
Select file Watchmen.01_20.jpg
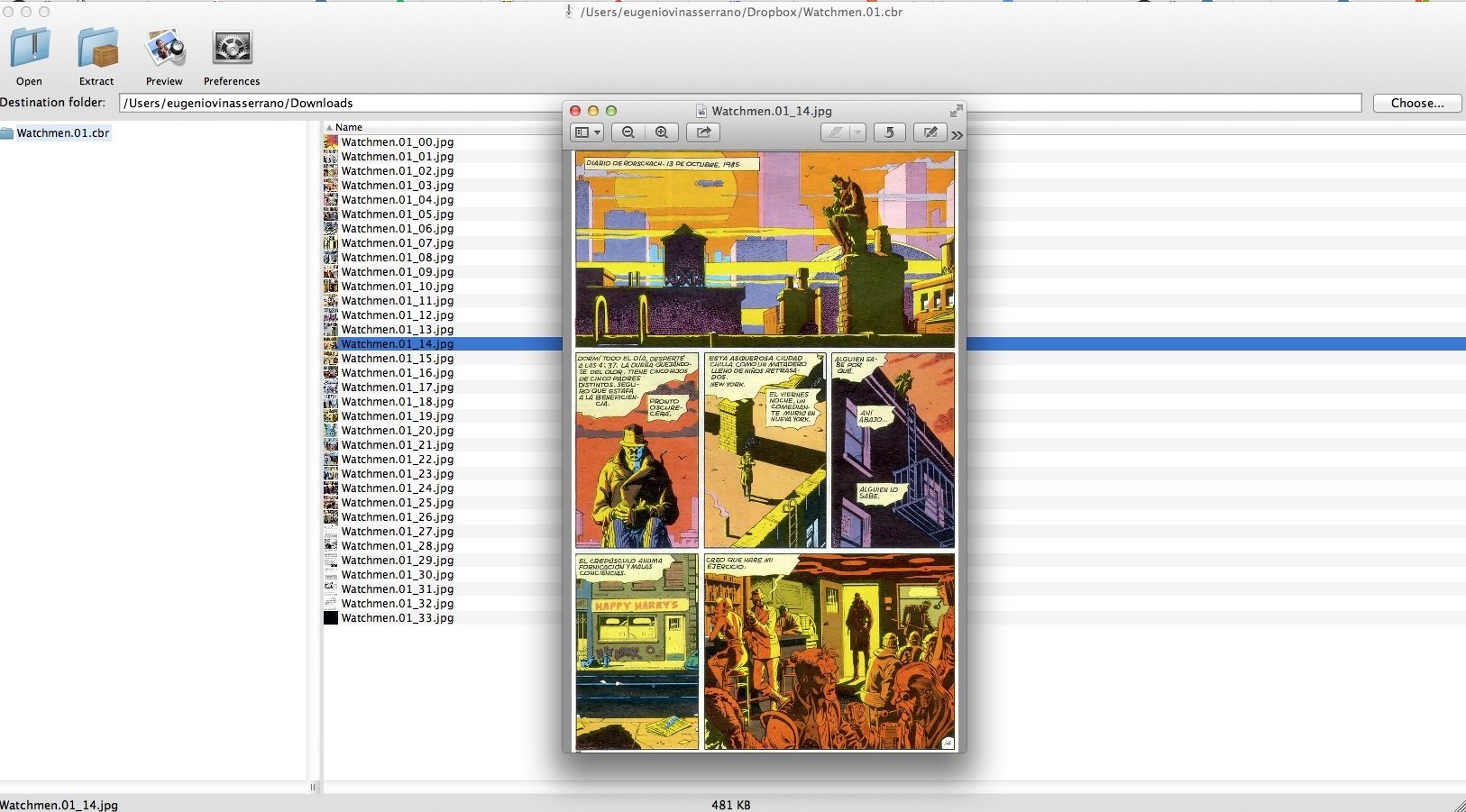point(398,430)
